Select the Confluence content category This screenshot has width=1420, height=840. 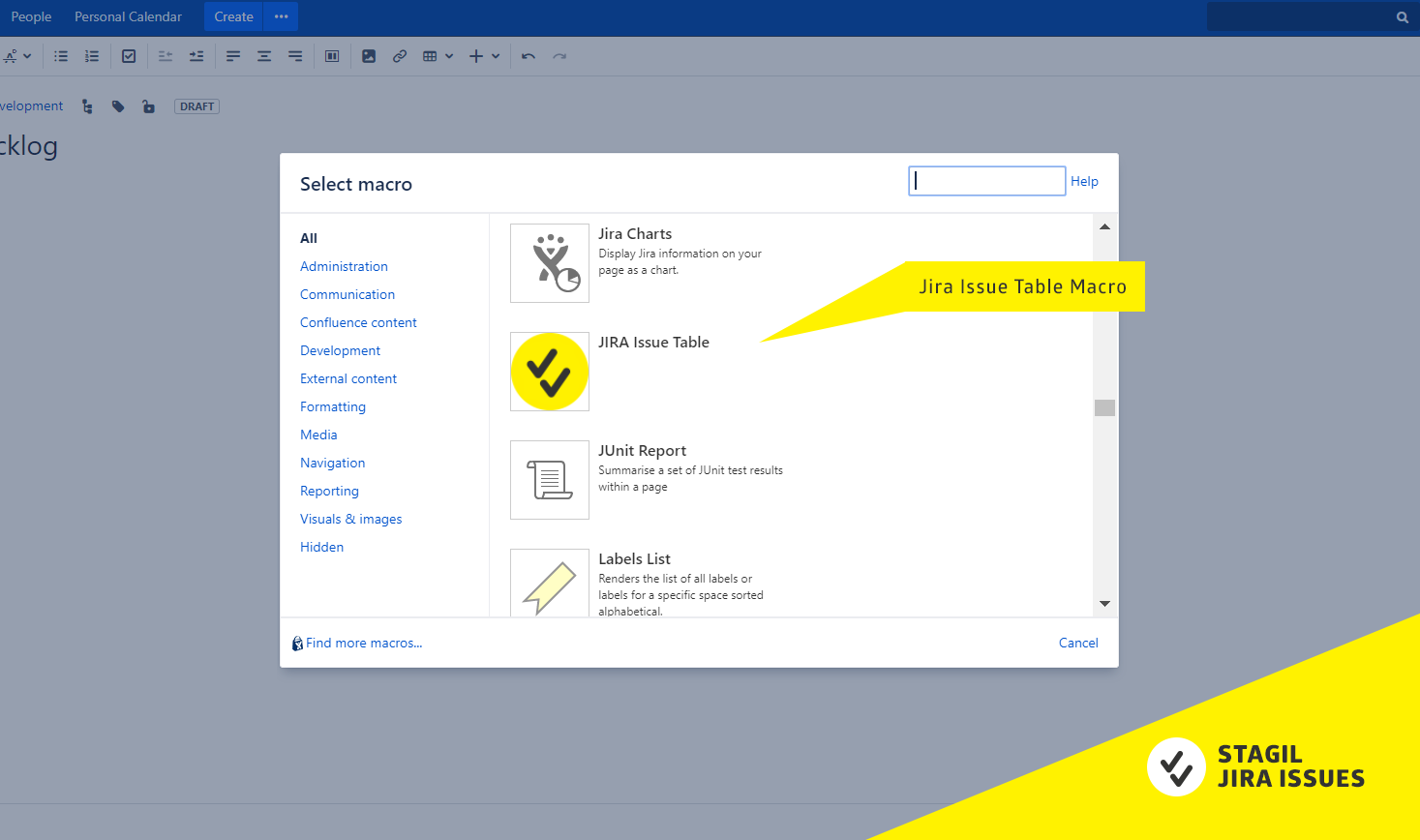pyautogui.click(x=358, y=322)
